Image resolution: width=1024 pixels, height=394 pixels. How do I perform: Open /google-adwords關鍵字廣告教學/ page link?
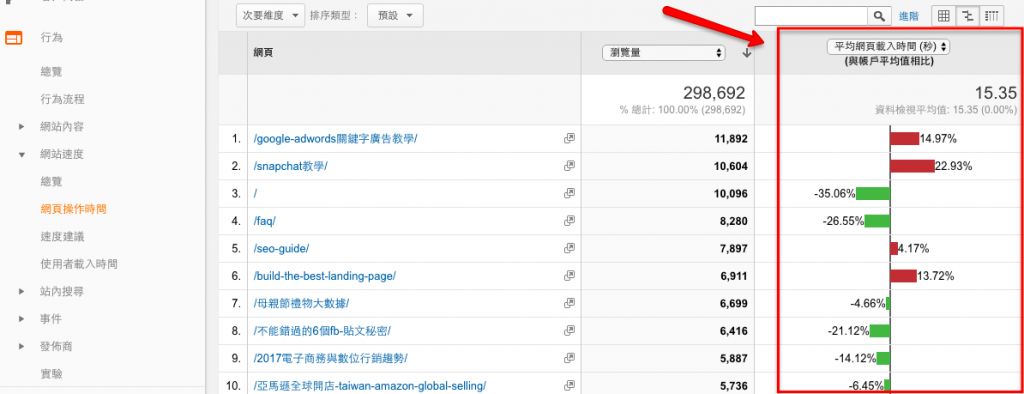click(x=335, y=139)
